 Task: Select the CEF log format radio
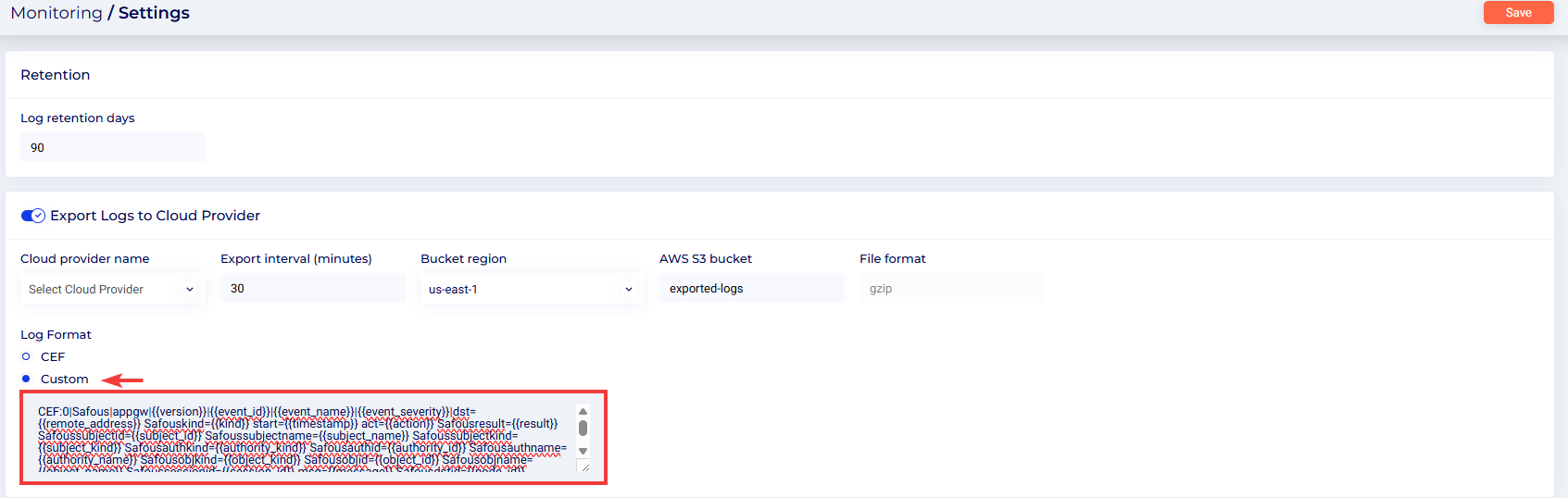click(x=26, y=356)
